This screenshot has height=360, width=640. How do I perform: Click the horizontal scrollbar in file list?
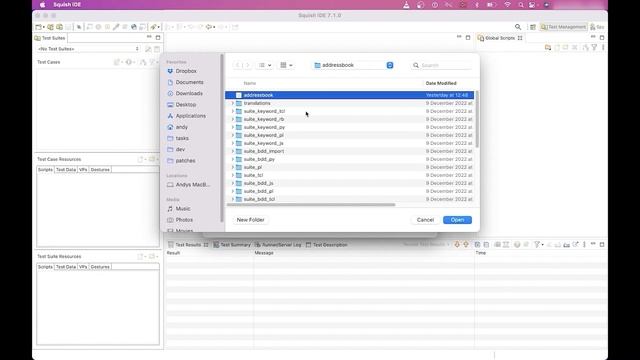pos(311,204)
